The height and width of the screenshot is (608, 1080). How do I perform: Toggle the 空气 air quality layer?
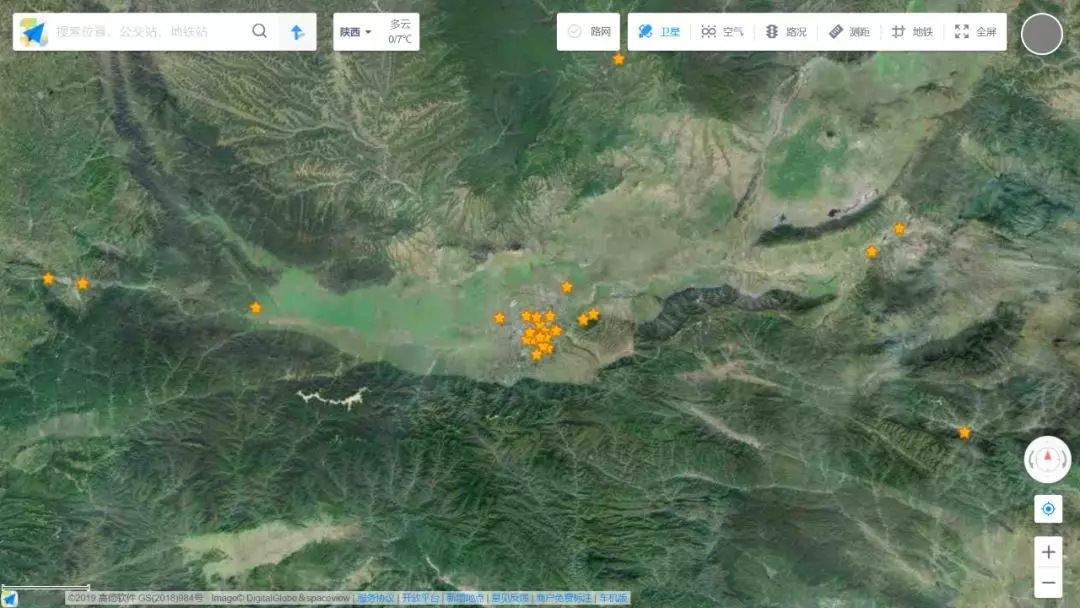tap(722, 32)
